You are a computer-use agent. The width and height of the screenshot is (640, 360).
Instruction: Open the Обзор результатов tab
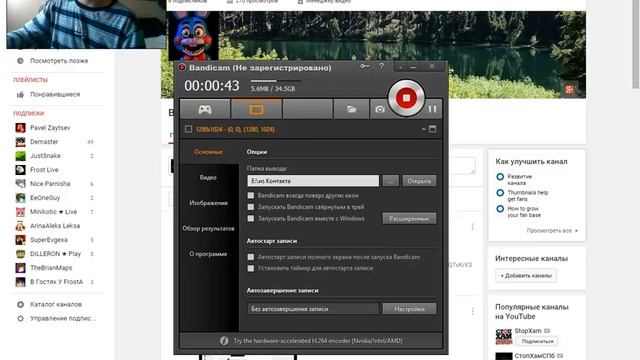click(x=208, y=229)
